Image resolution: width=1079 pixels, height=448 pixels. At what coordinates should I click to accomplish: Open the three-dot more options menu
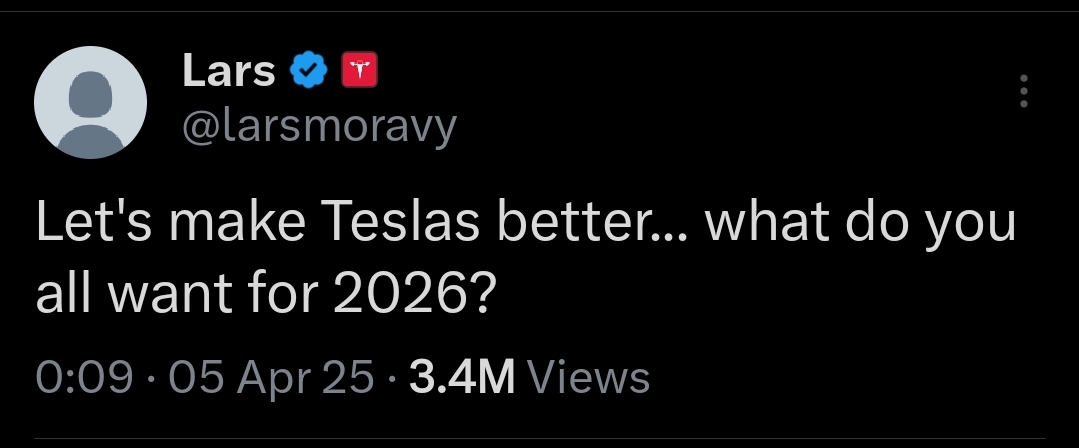pos(1022,93)
